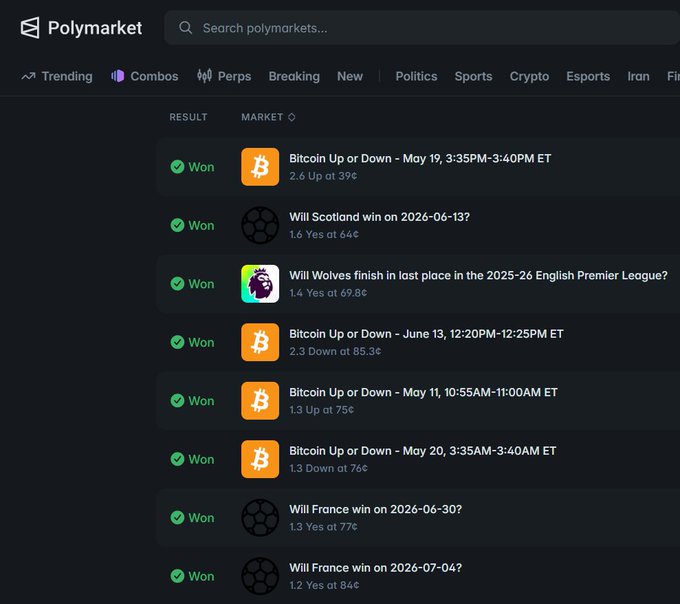
Task: Click the RESULT column header
Action: pos(188,117)
